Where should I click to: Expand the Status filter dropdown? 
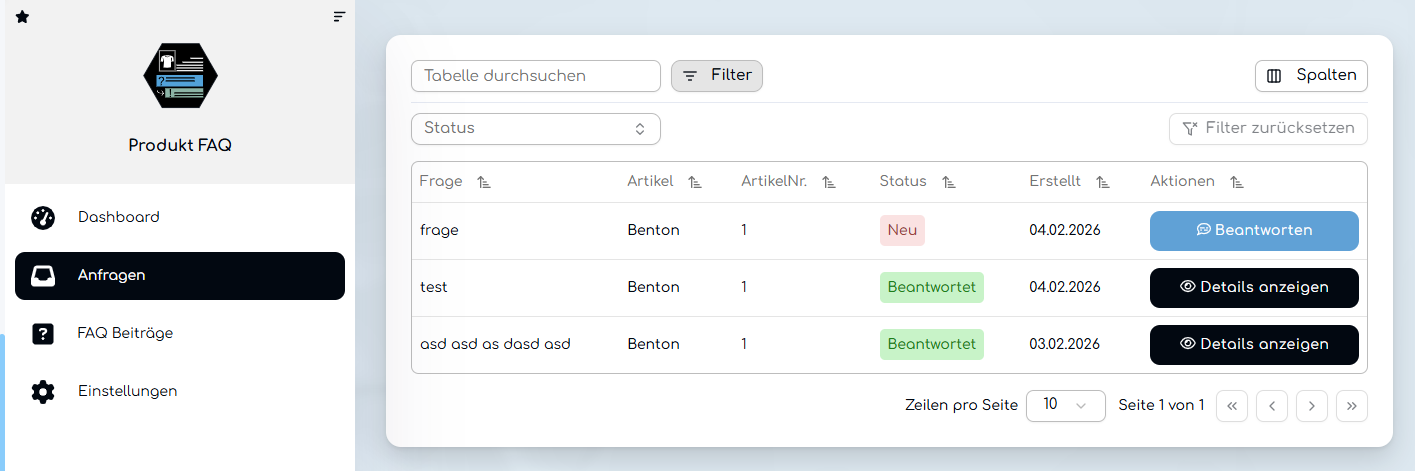pyautogui.click(x=536, y=128)
